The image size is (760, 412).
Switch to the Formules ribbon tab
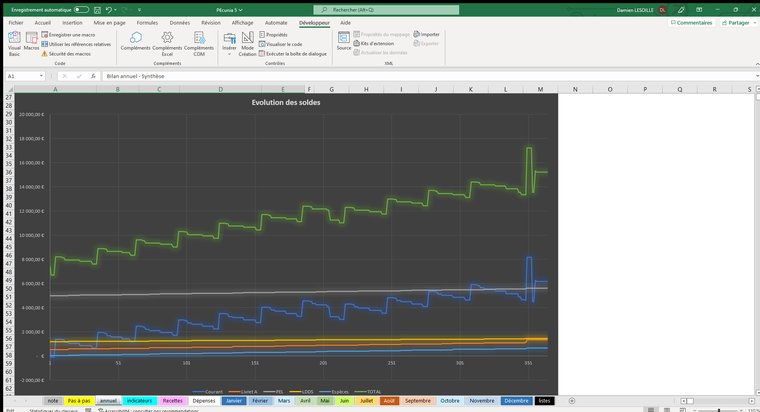click(147, 21)
